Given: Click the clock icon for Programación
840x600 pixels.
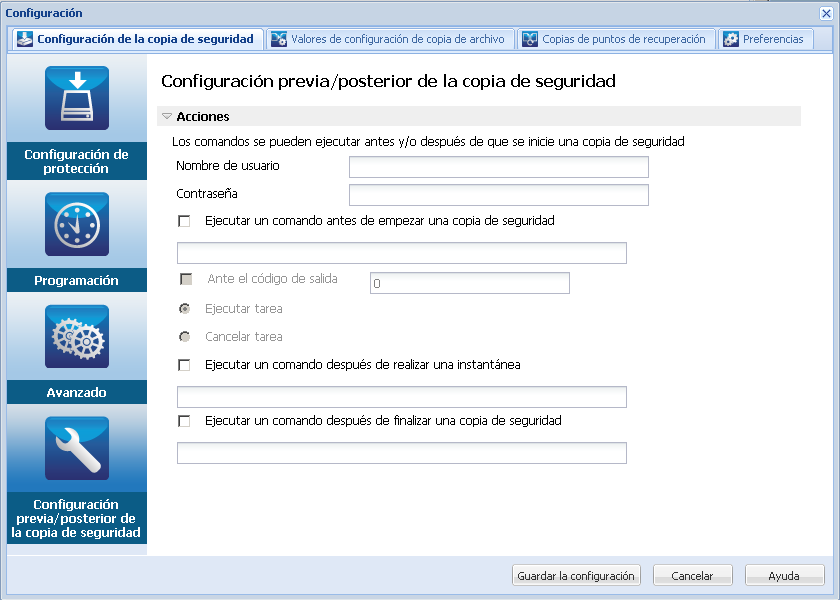Looking at the screenshot, I should [x=76, y=224].
